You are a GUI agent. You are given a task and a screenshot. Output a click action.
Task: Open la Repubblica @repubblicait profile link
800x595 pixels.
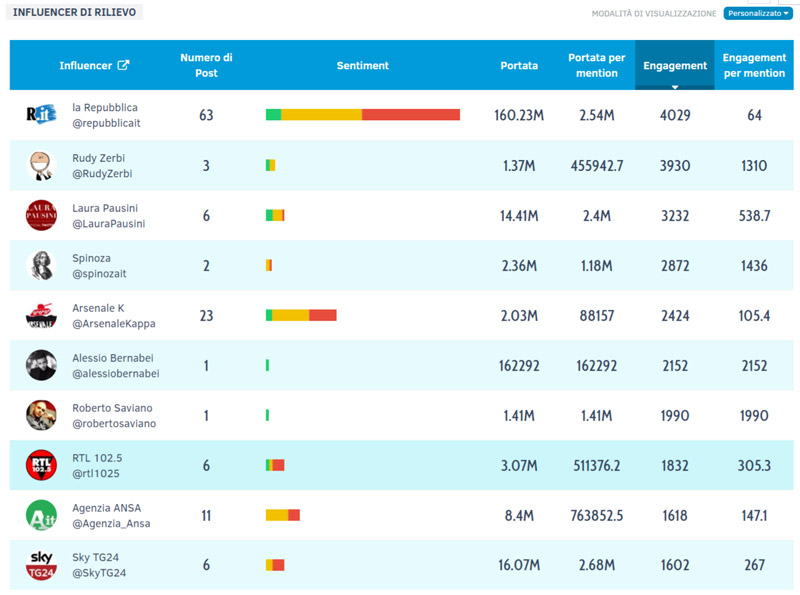click(106, 115)
